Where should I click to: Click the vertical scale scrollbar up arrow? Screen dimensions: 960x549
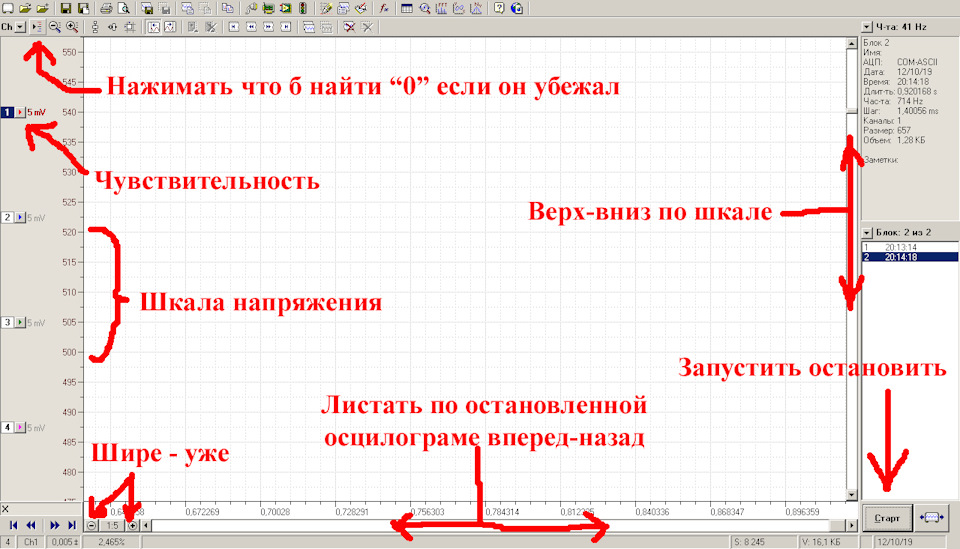851,43
